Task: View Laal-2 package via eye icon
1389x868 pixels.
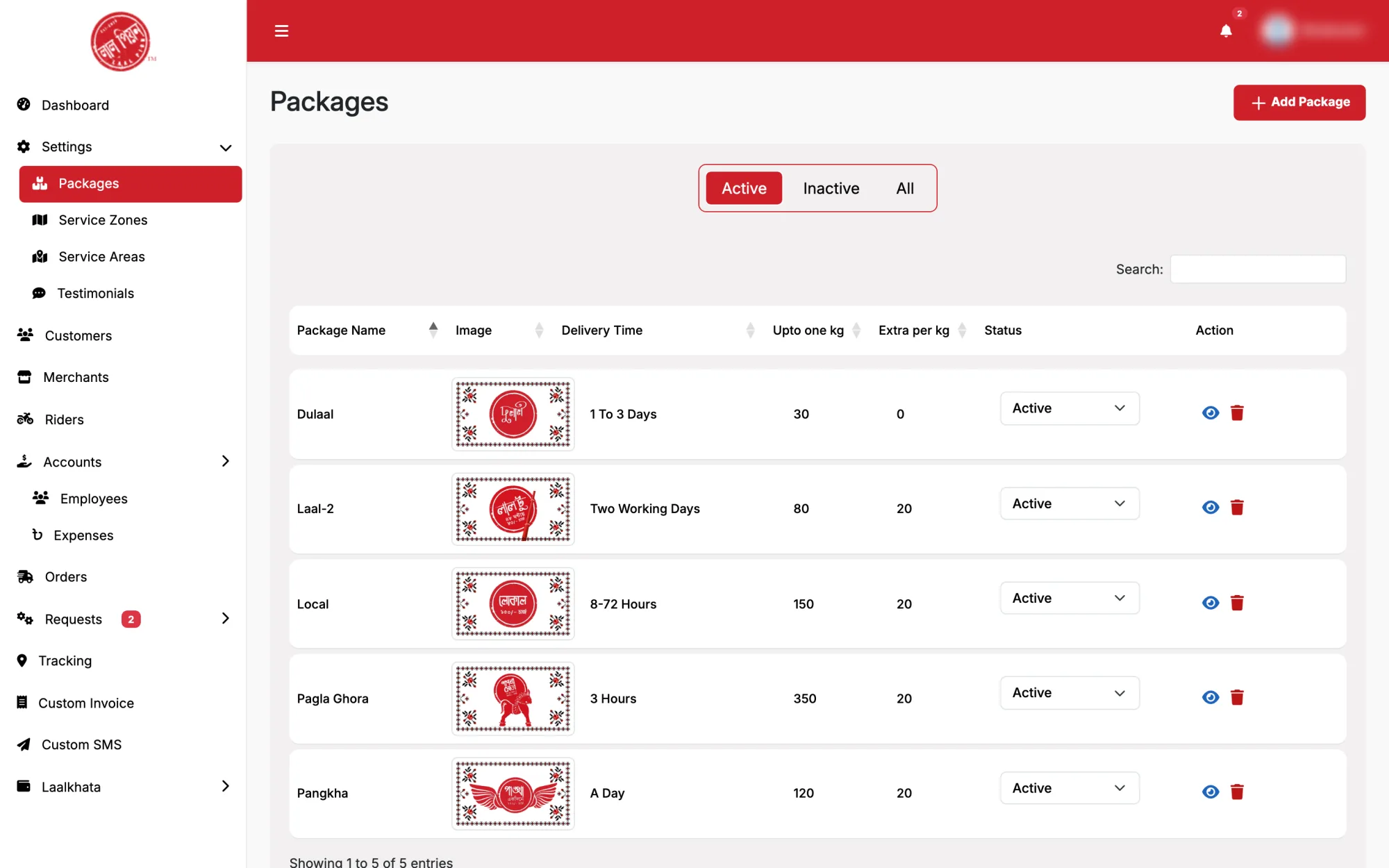Action: point(1211,508)
